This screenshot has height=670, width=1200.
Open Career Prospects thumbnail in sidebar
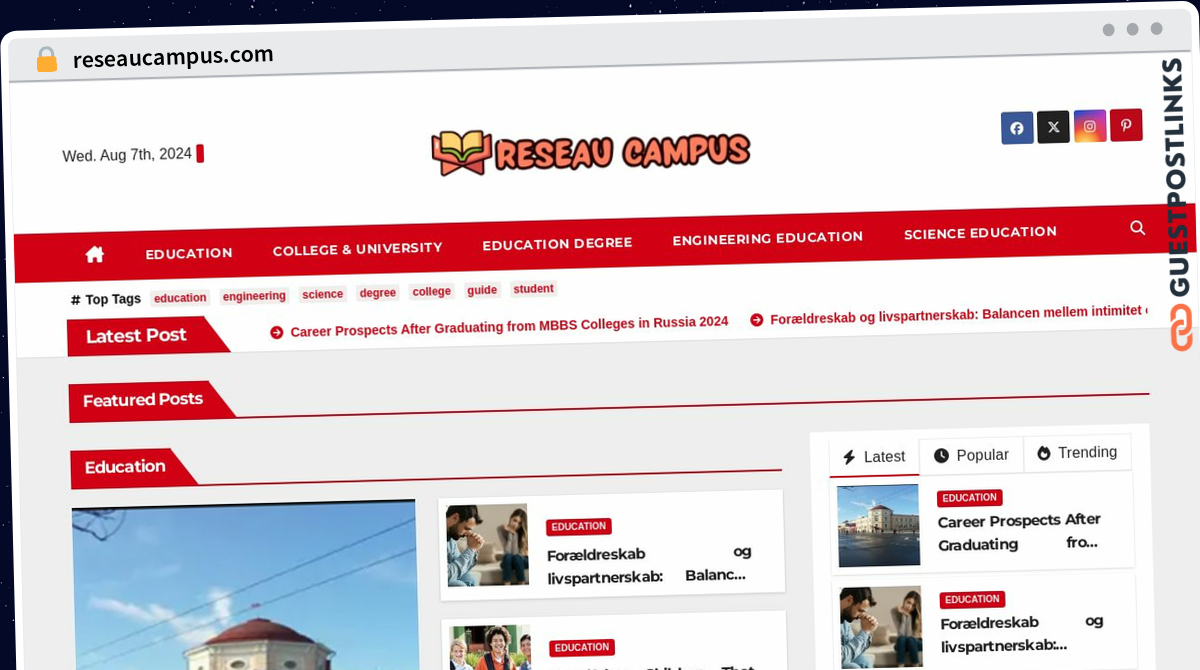[878, 526]
